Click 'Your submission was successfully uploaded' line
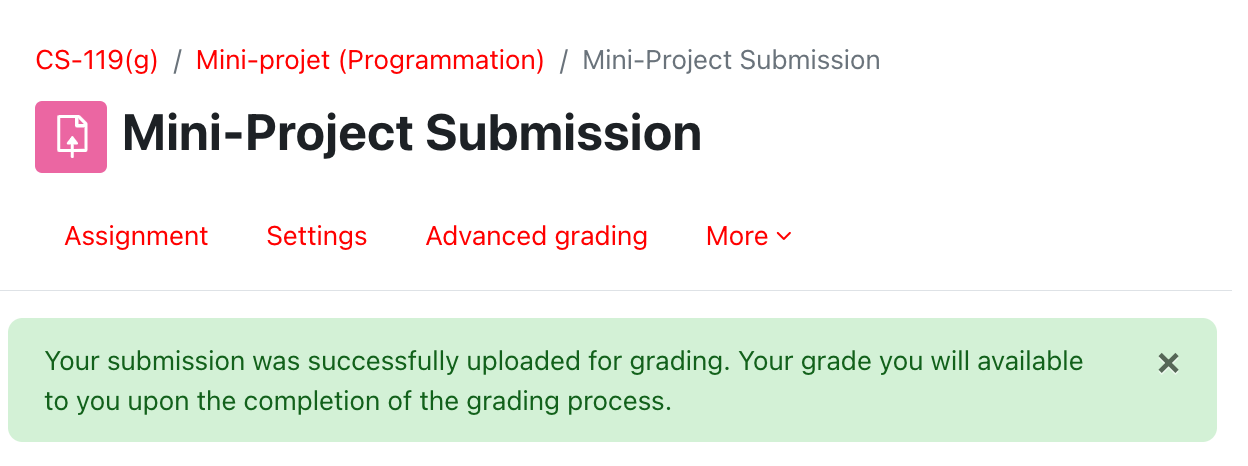The height and width of the screenshot is (466, 1248). [330, 361]
